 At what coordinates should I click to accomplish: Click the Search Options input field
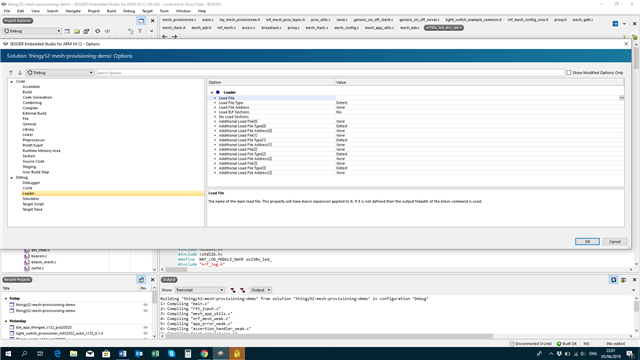330,73
